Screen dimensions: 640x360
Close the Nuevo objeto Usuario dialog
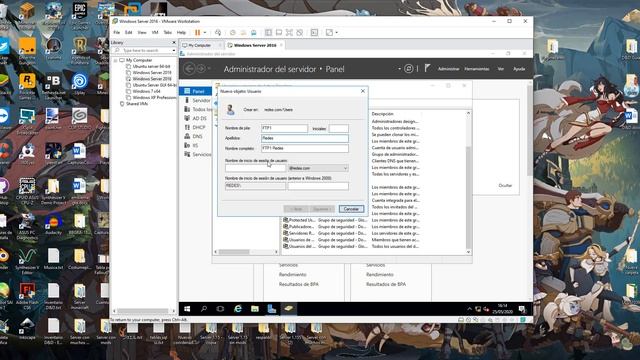(x=363, y=91)
